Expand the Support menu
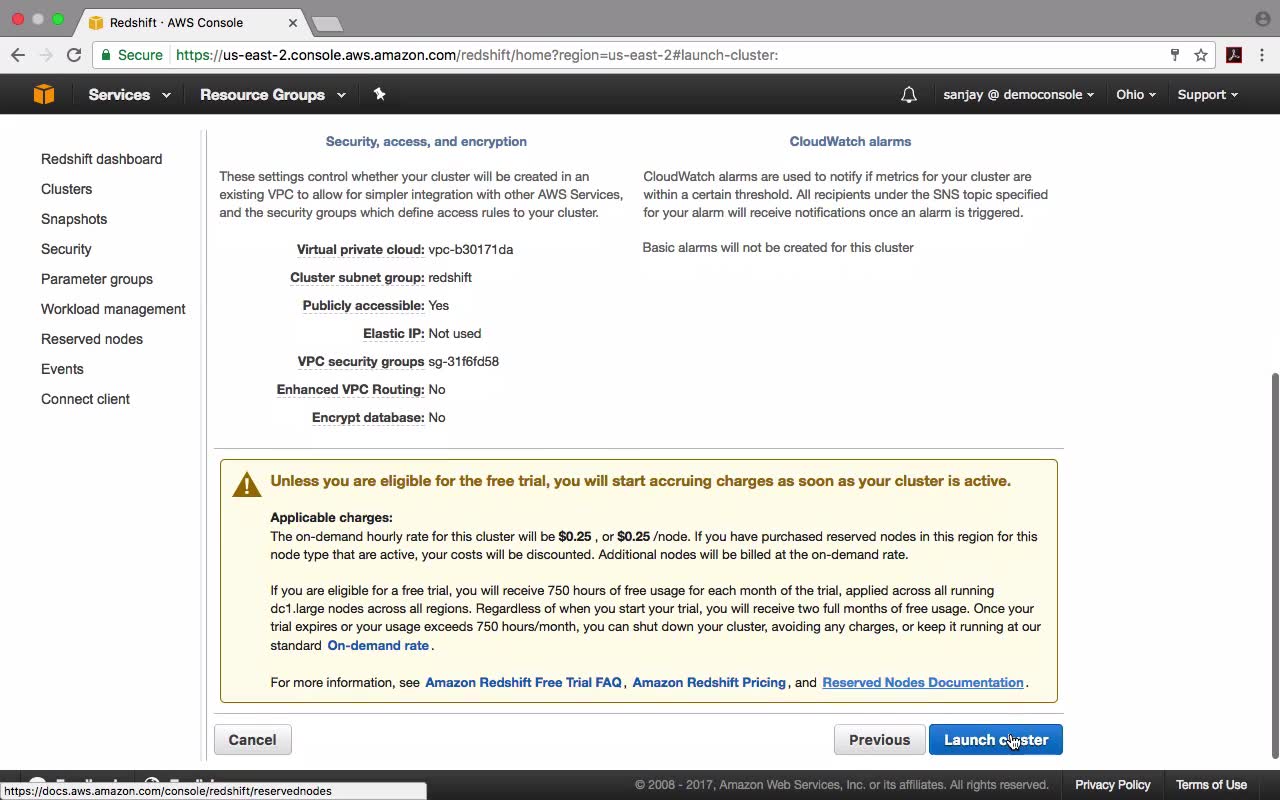This screenshot has height=800, width=1280. coord(1207,95)
